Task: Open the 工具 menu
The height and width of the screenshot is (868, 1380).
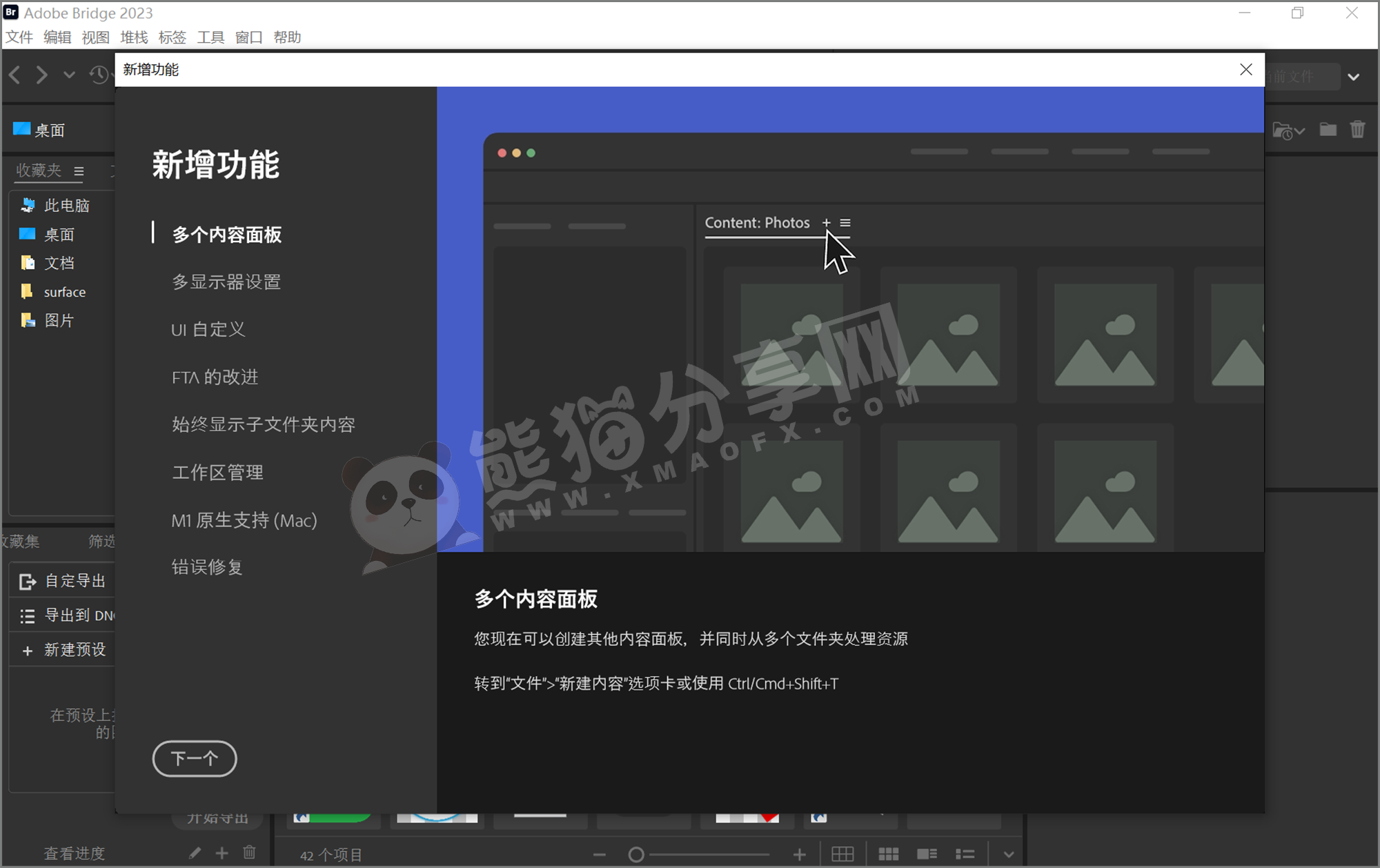Action: [x=210, y=37]
